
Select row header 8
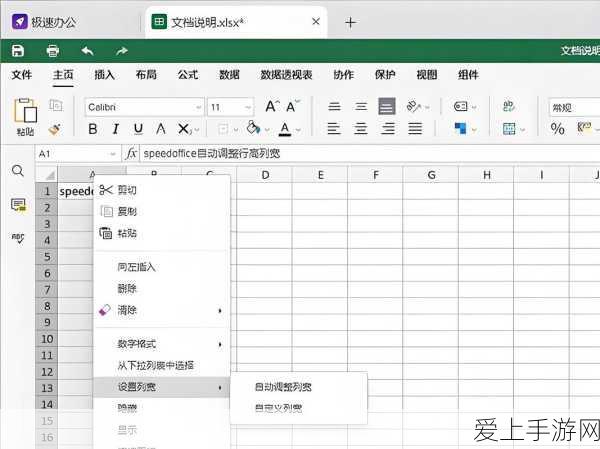pos(47,306)
